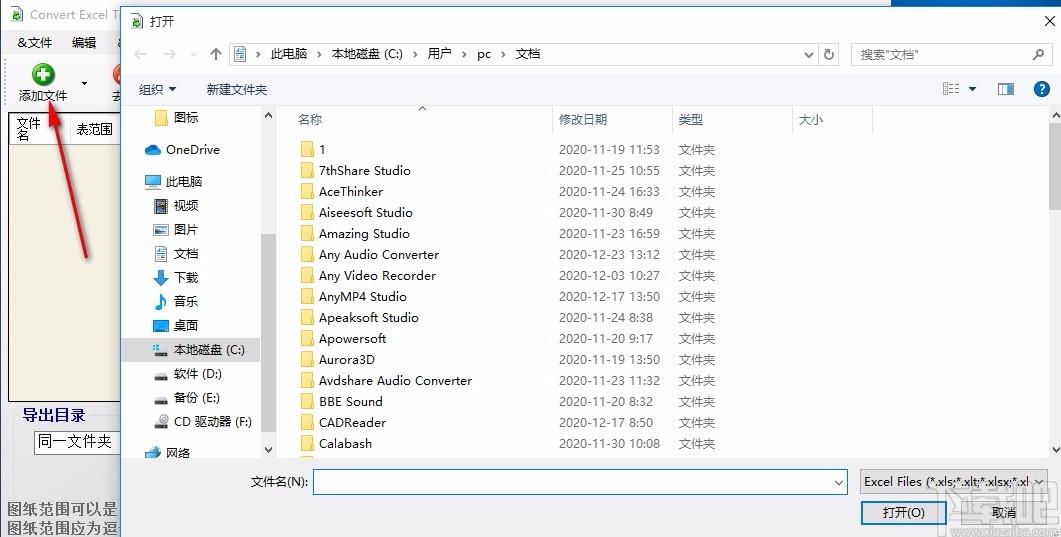Screen dimensions: 1061x537
Task: Sort by 修改日期 column header
Action: tap(583, 120)
